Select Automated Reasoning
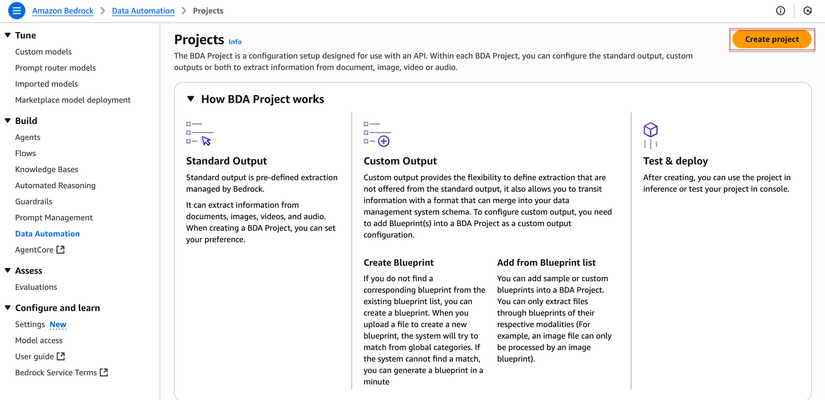Screen dimensions: 825x400 55,185
